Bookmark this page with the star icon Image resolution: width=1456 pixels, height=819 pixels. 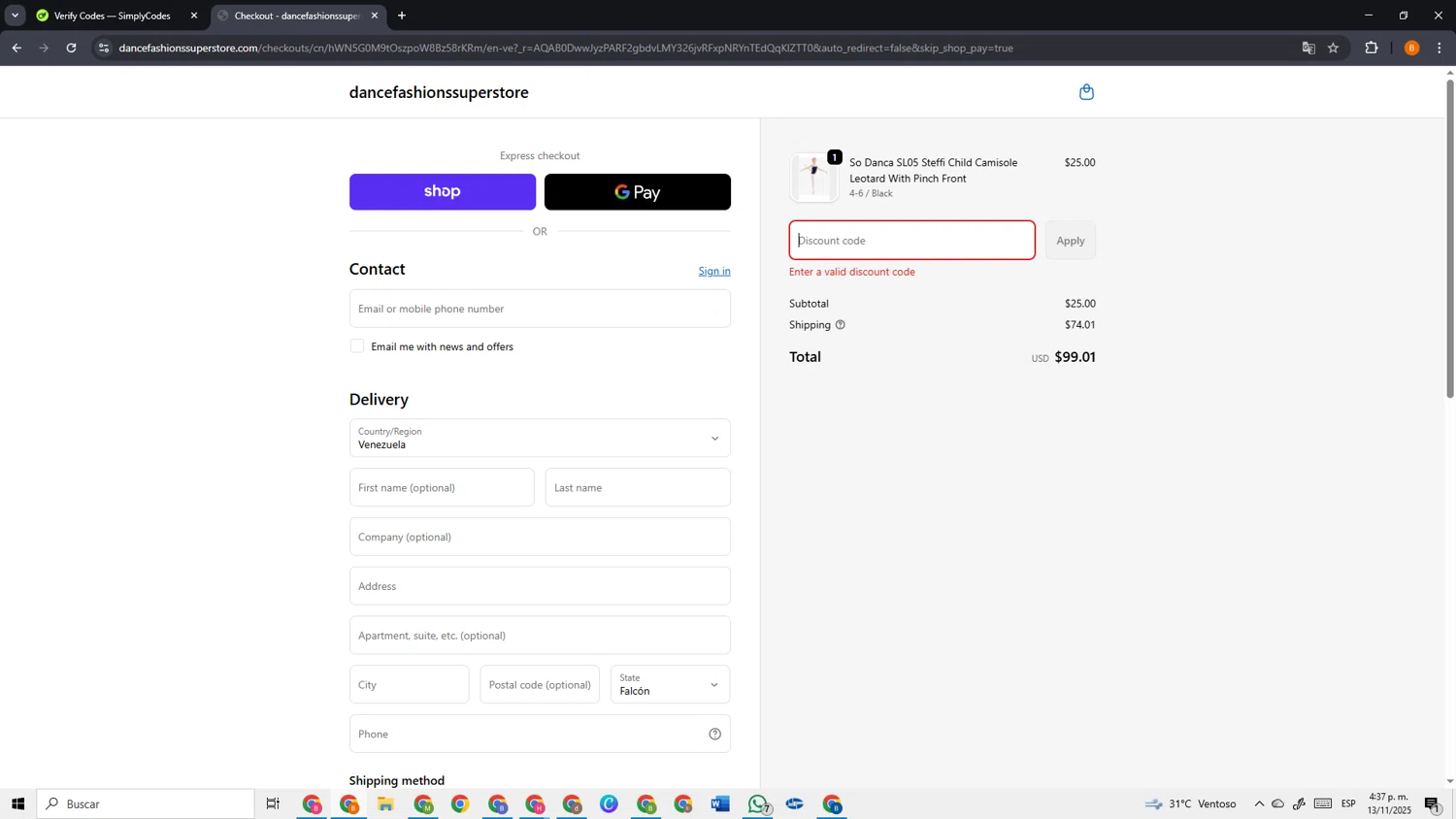point(1333,48)
